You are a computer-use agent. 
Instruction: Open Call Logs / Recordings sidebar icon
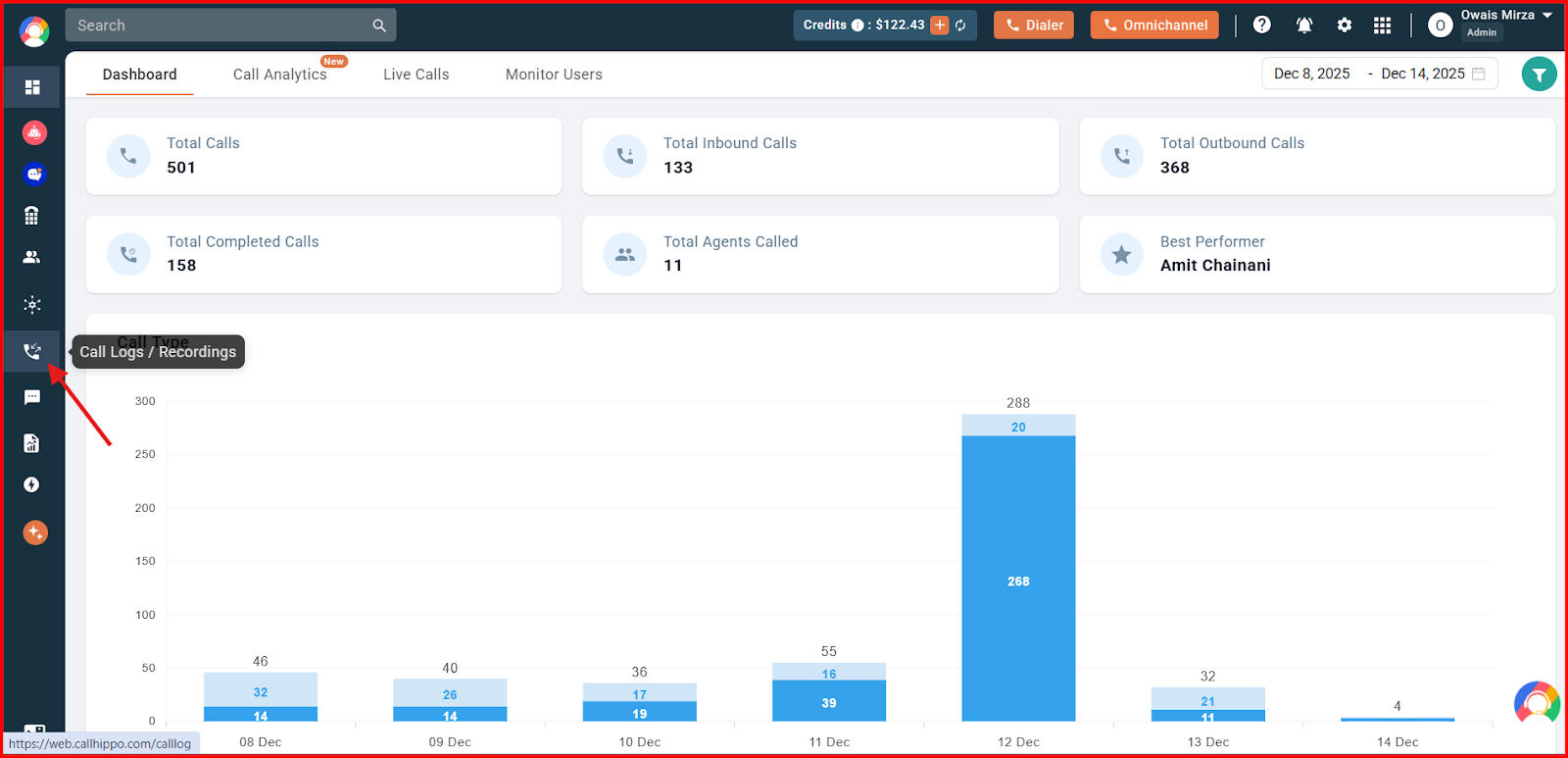coord(32,351)
